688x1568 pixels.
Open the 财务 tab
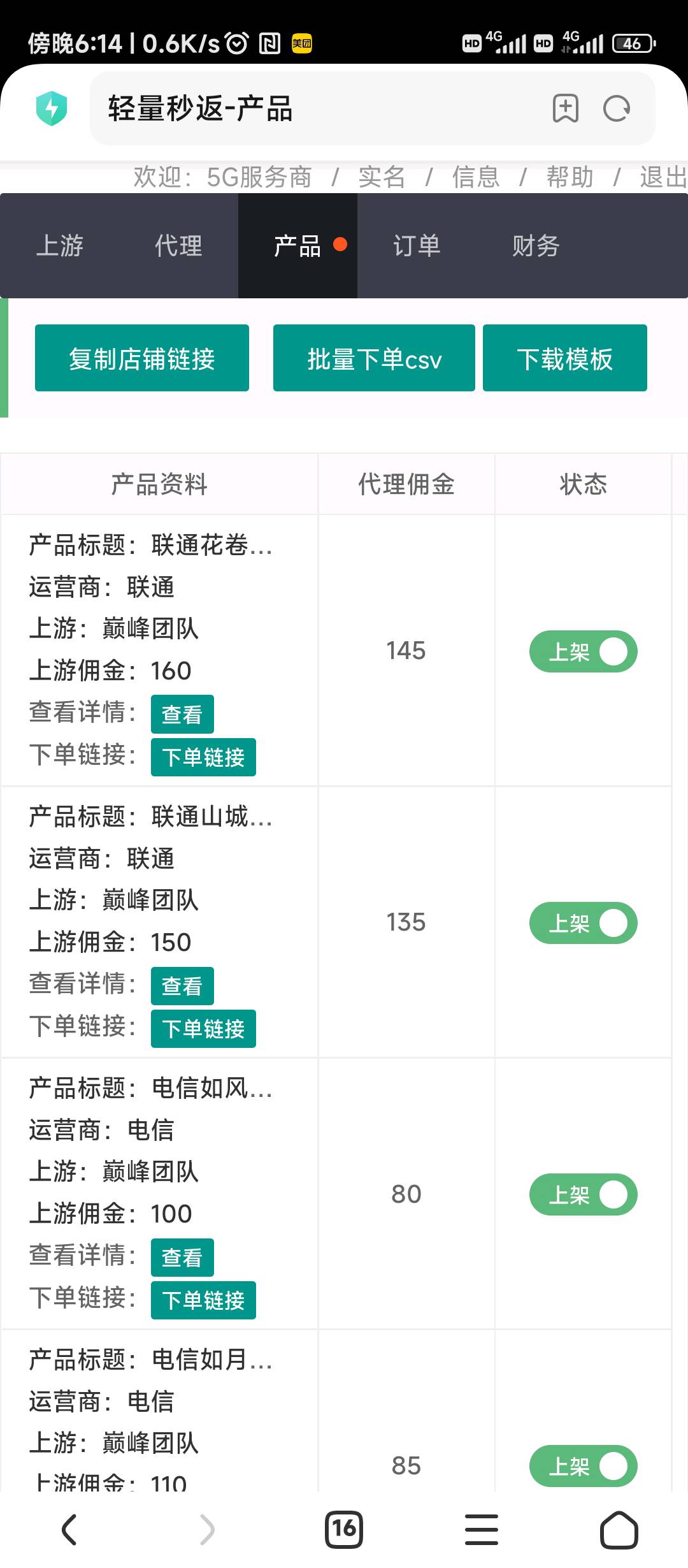pos(536,246)
